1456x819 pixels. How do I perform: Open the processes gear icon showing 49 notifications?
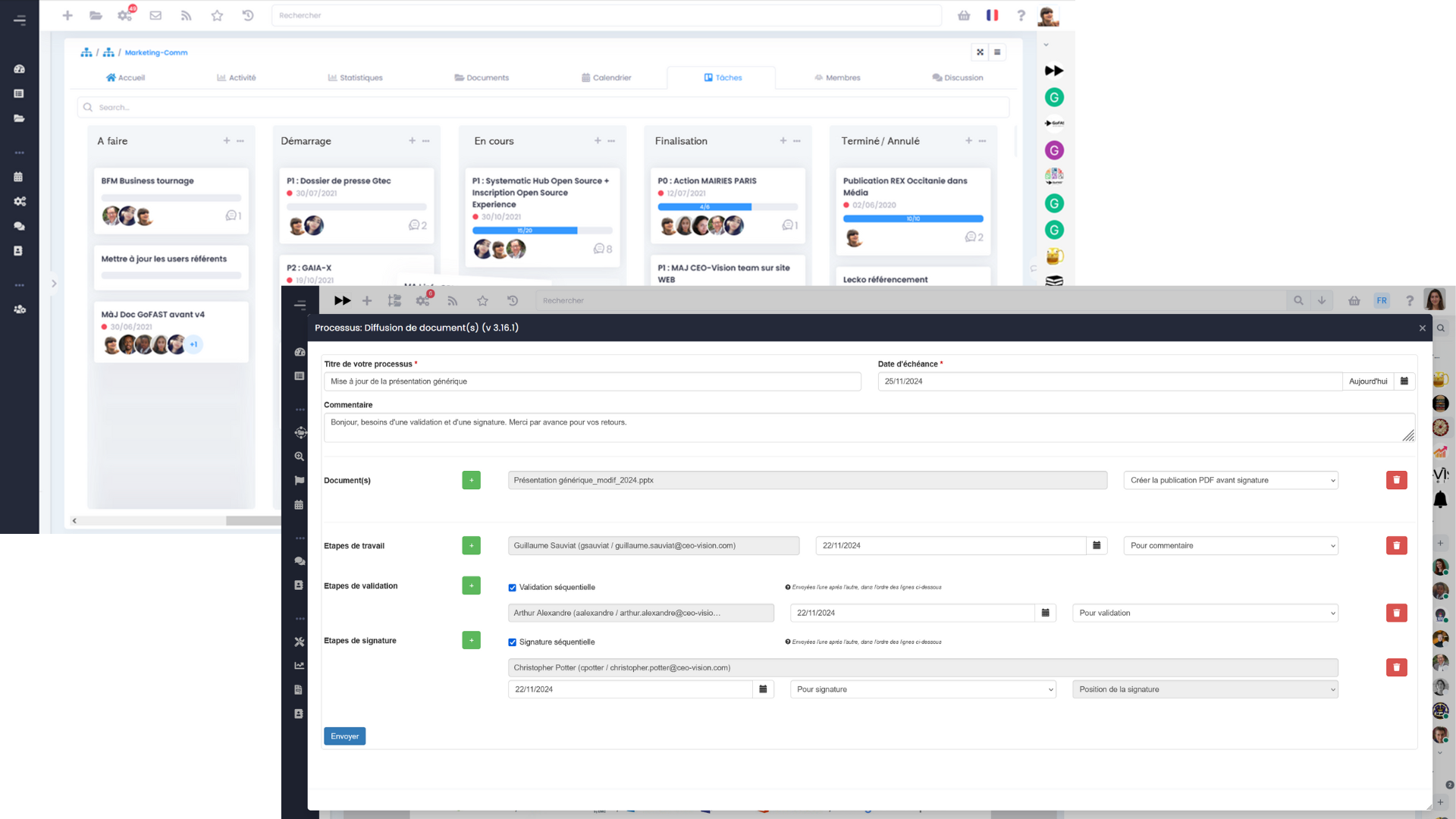click(124, 15)
